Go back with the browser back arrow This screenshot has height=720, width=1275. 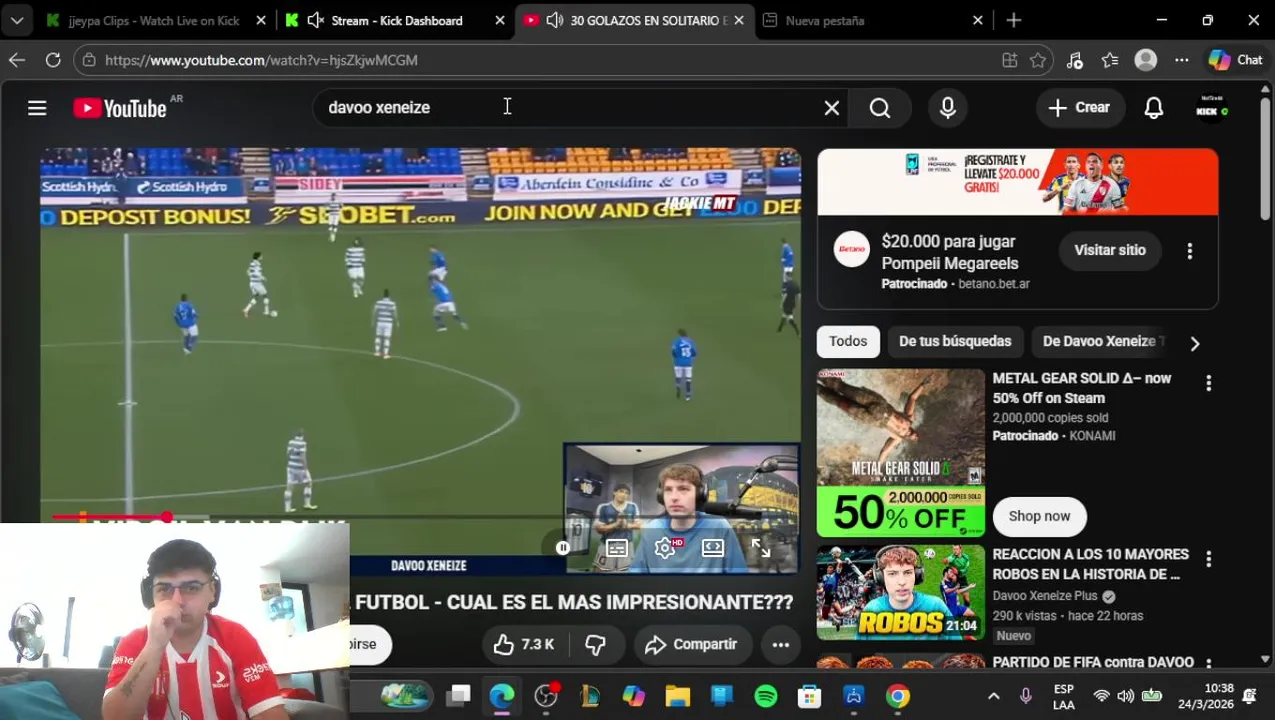pos(17,60)
